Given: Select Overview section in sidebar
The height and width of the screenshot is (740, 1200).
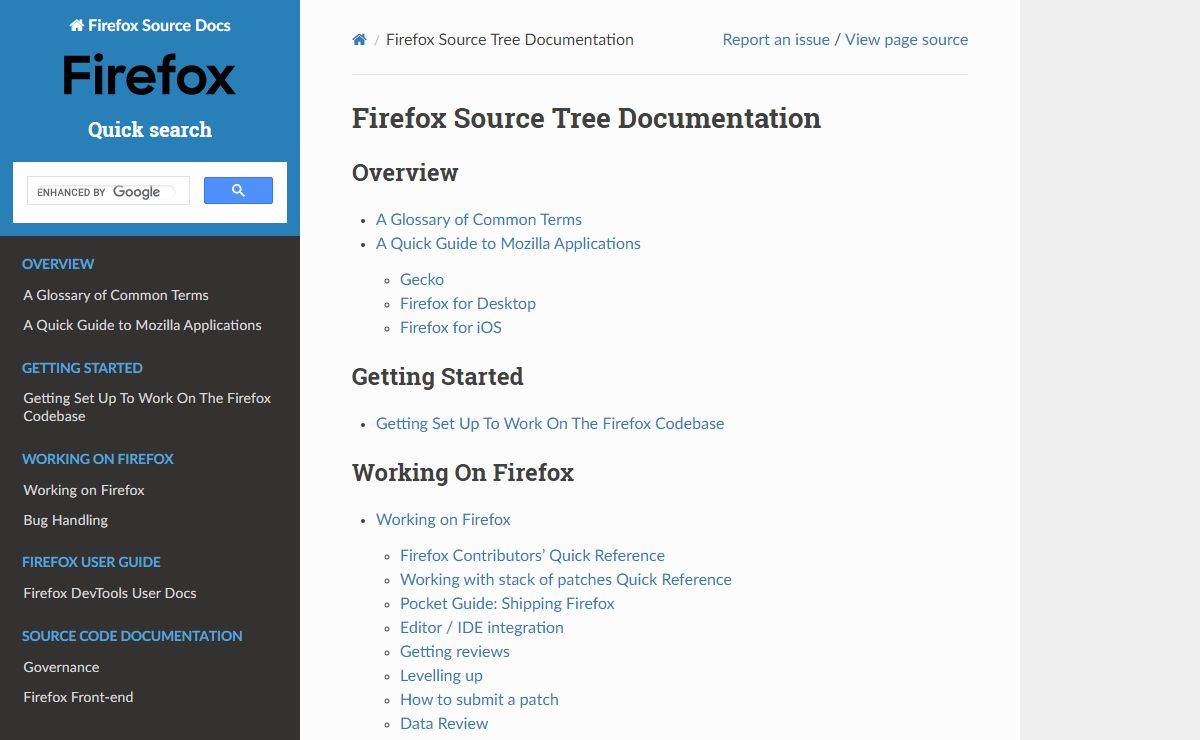Looking at the screenshot, I should [58, 264].
